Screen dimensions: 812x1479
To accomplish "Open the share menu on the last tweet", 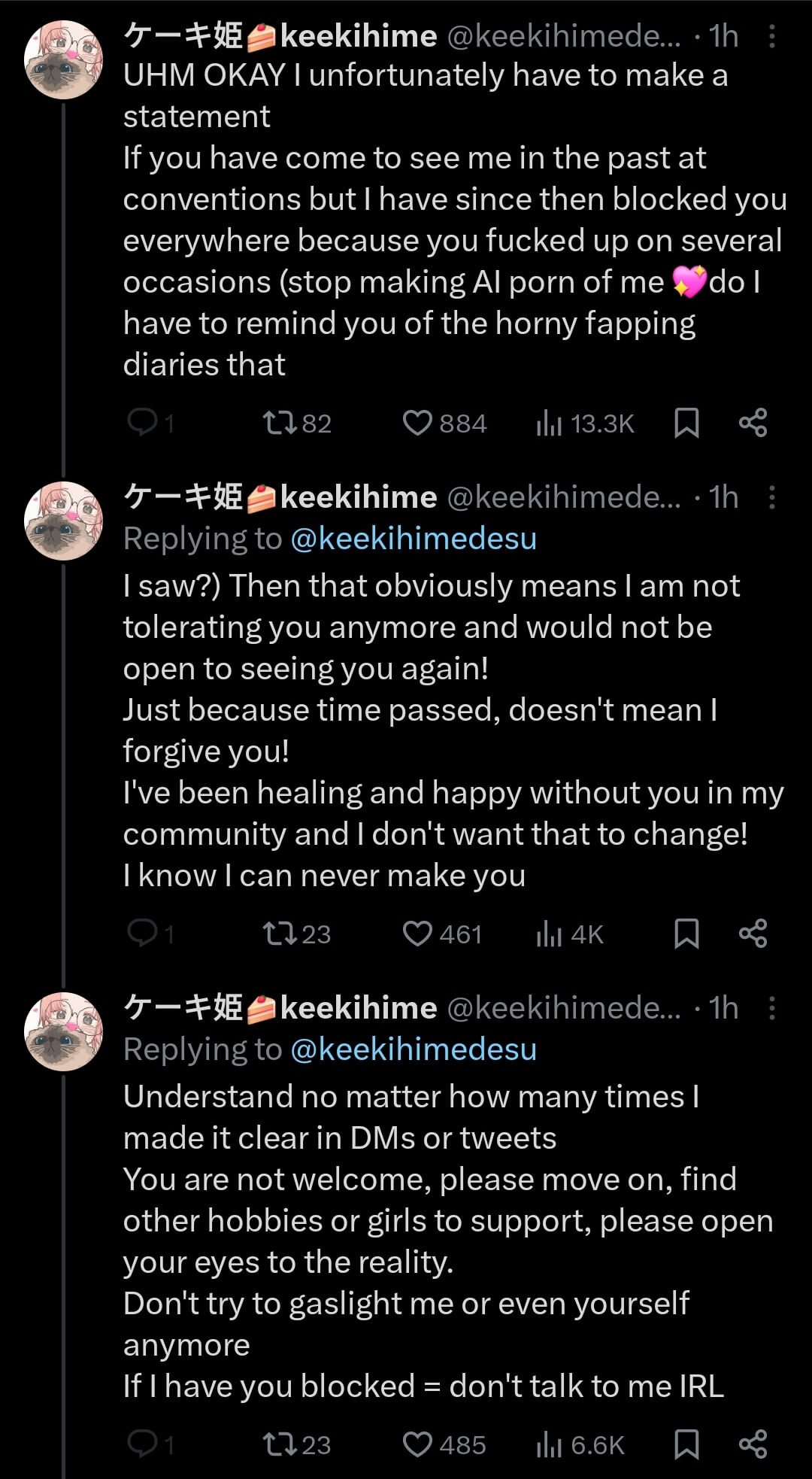I will pos(751,1444).
